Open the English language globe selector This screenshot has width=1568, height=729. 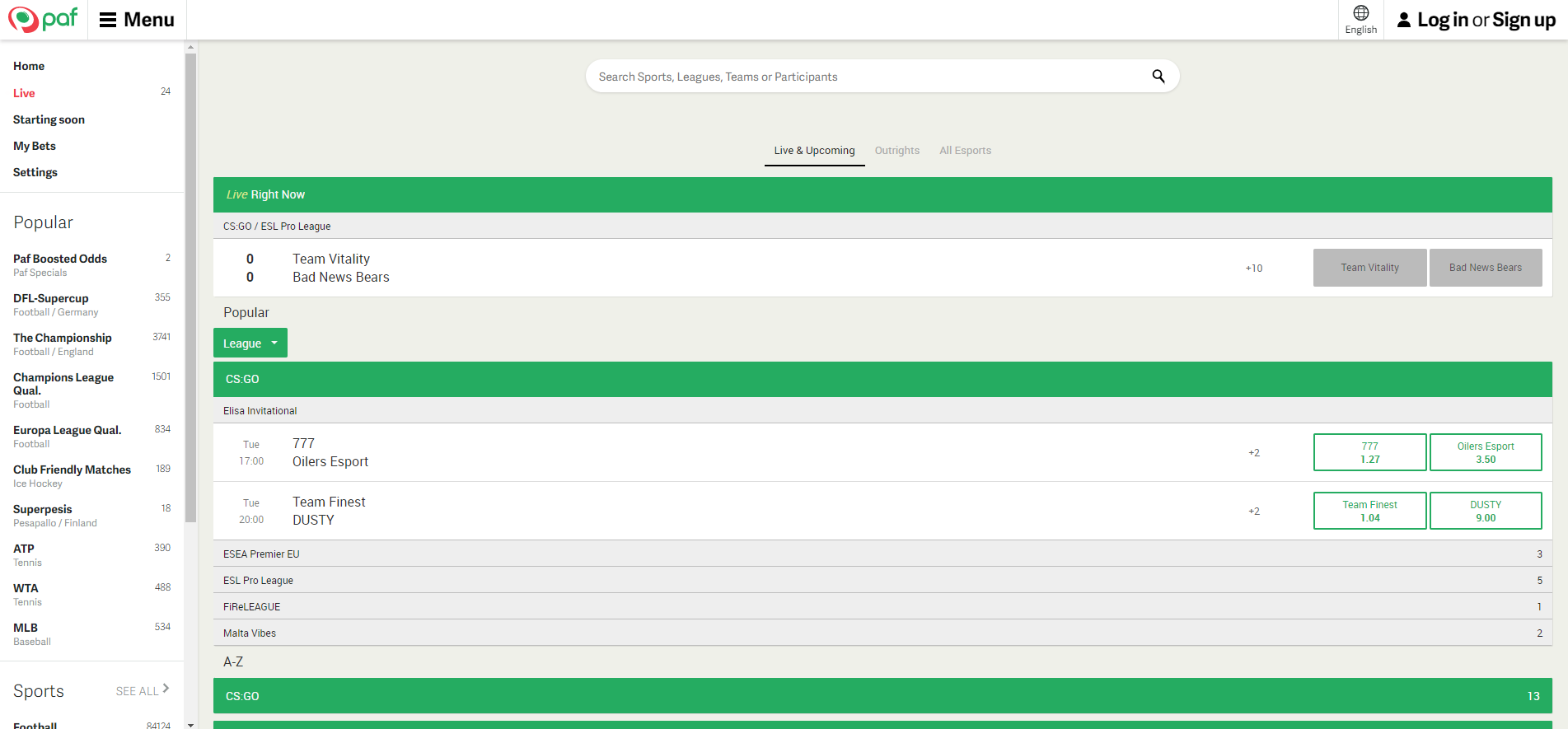point(1360,20)
